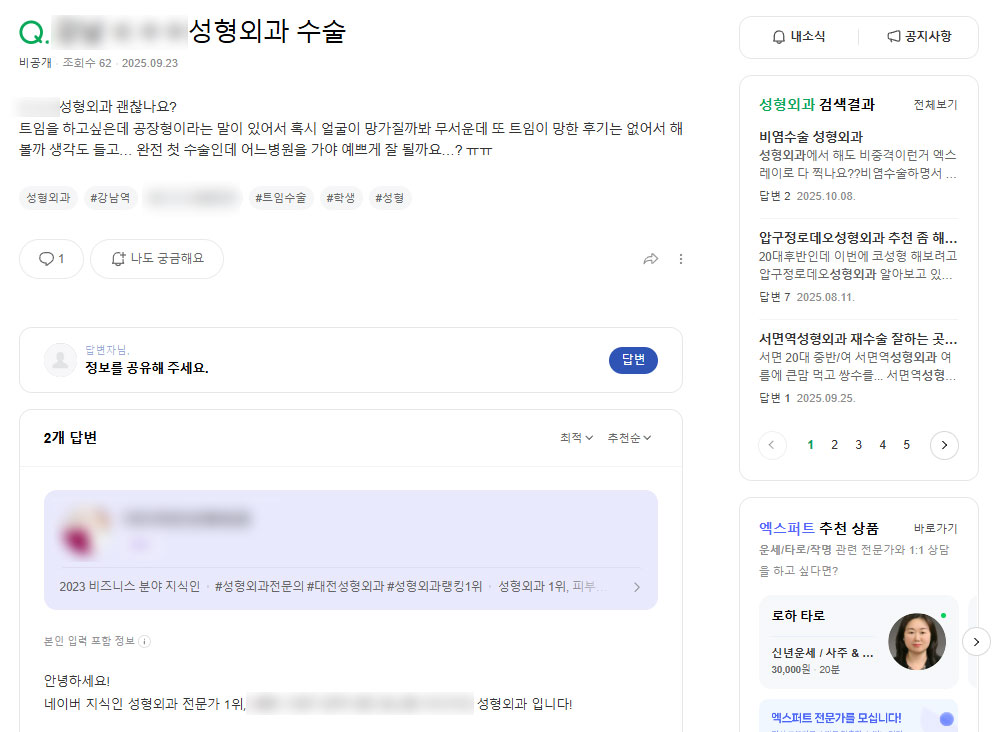
Task: Go to next search results page arrow
Action: [x=944, y=445]
